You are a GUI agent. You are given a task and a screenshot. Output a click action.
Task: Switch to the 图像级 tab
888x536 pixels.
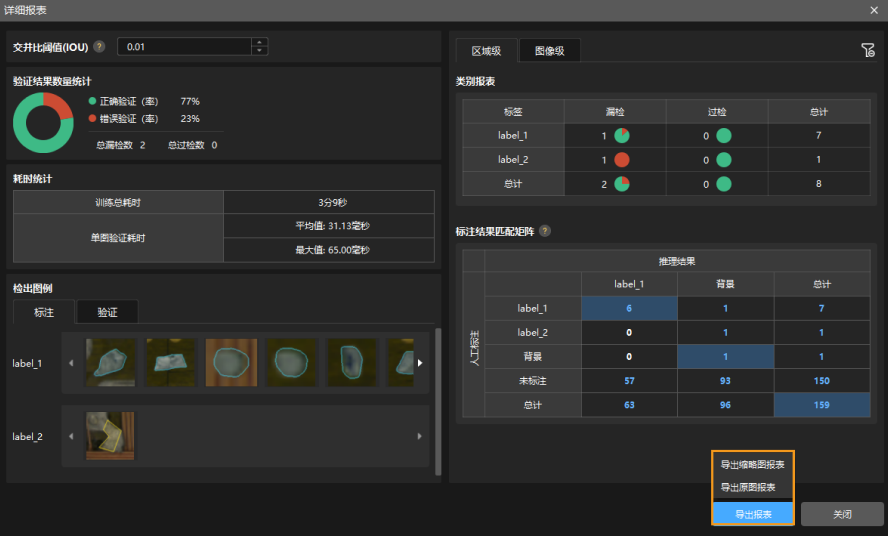pos(549,50)
